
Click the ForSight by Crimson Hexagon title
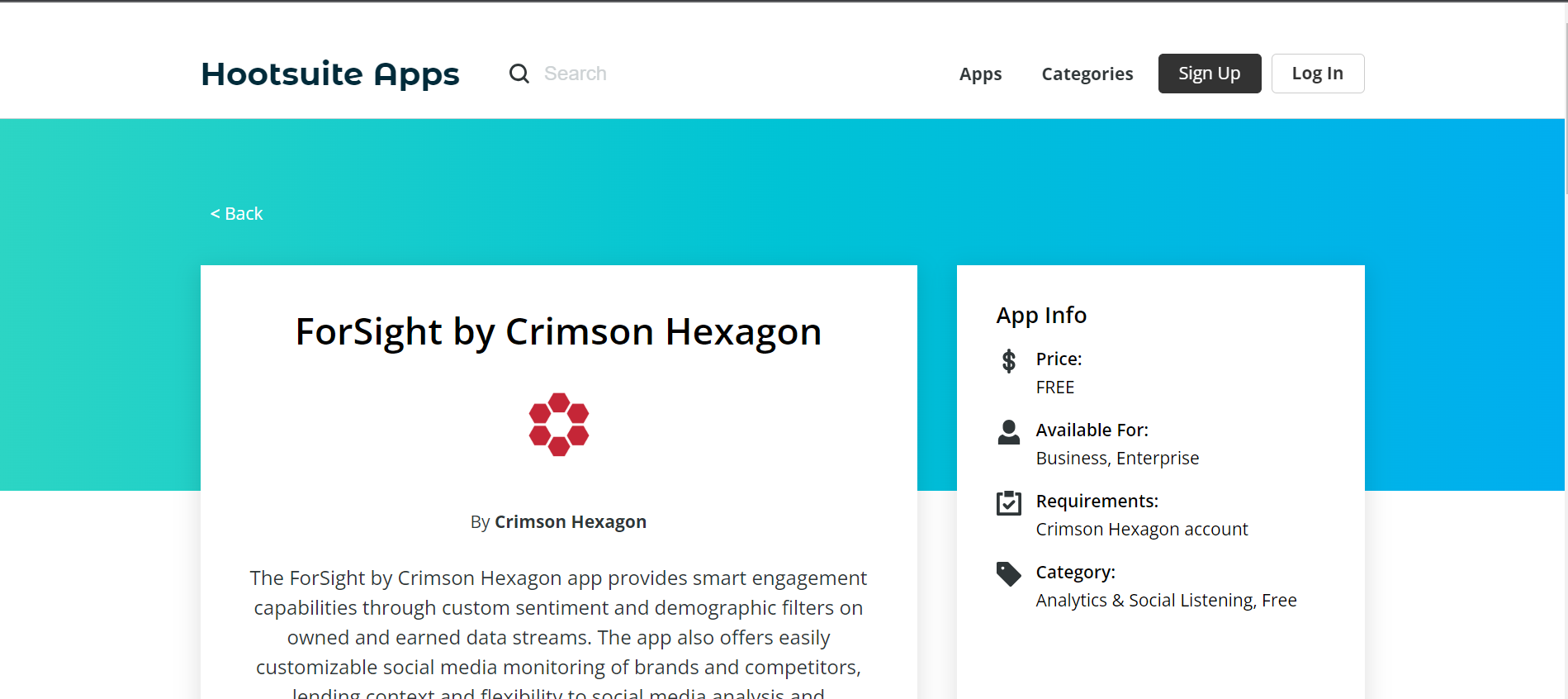(x=558, y=332)
